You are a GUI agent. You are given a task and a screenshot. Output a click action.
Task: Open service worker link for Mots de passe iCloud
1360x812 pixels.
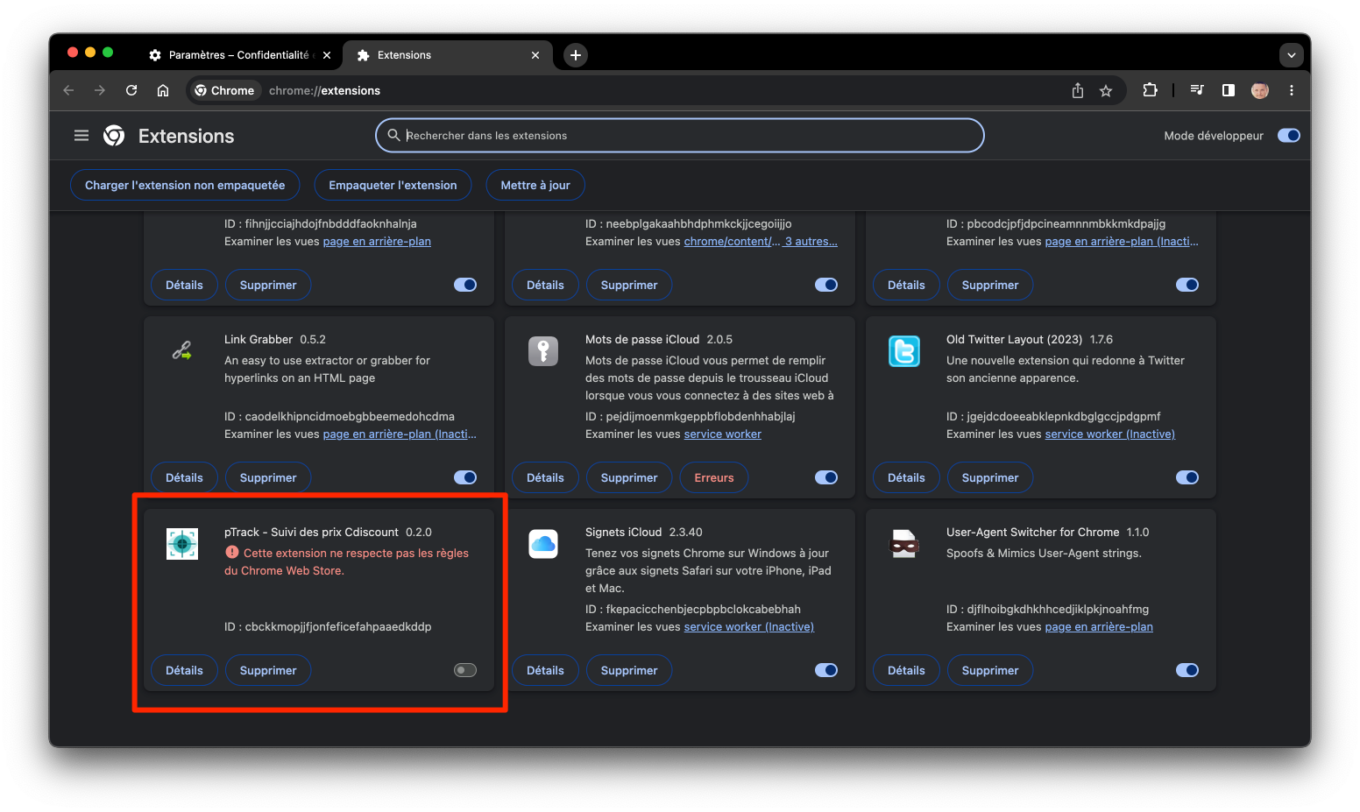coord(722,434)
